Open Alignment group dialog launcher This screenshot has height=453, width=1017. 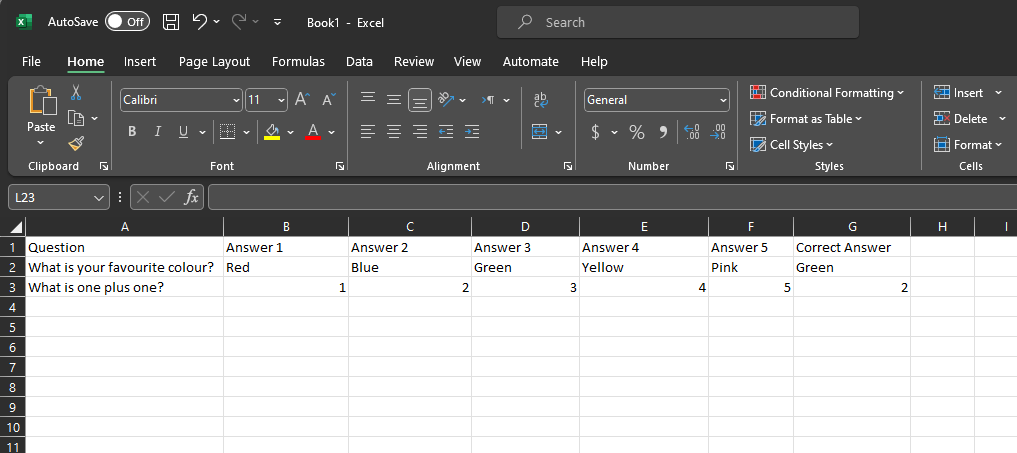[x=568, y=166]
